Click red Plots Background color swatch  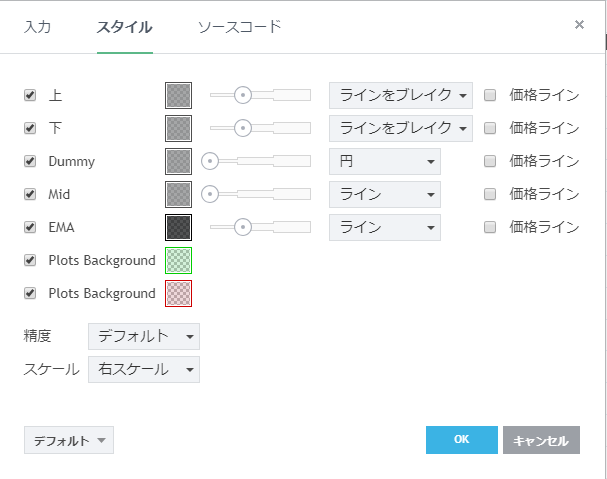178,293
